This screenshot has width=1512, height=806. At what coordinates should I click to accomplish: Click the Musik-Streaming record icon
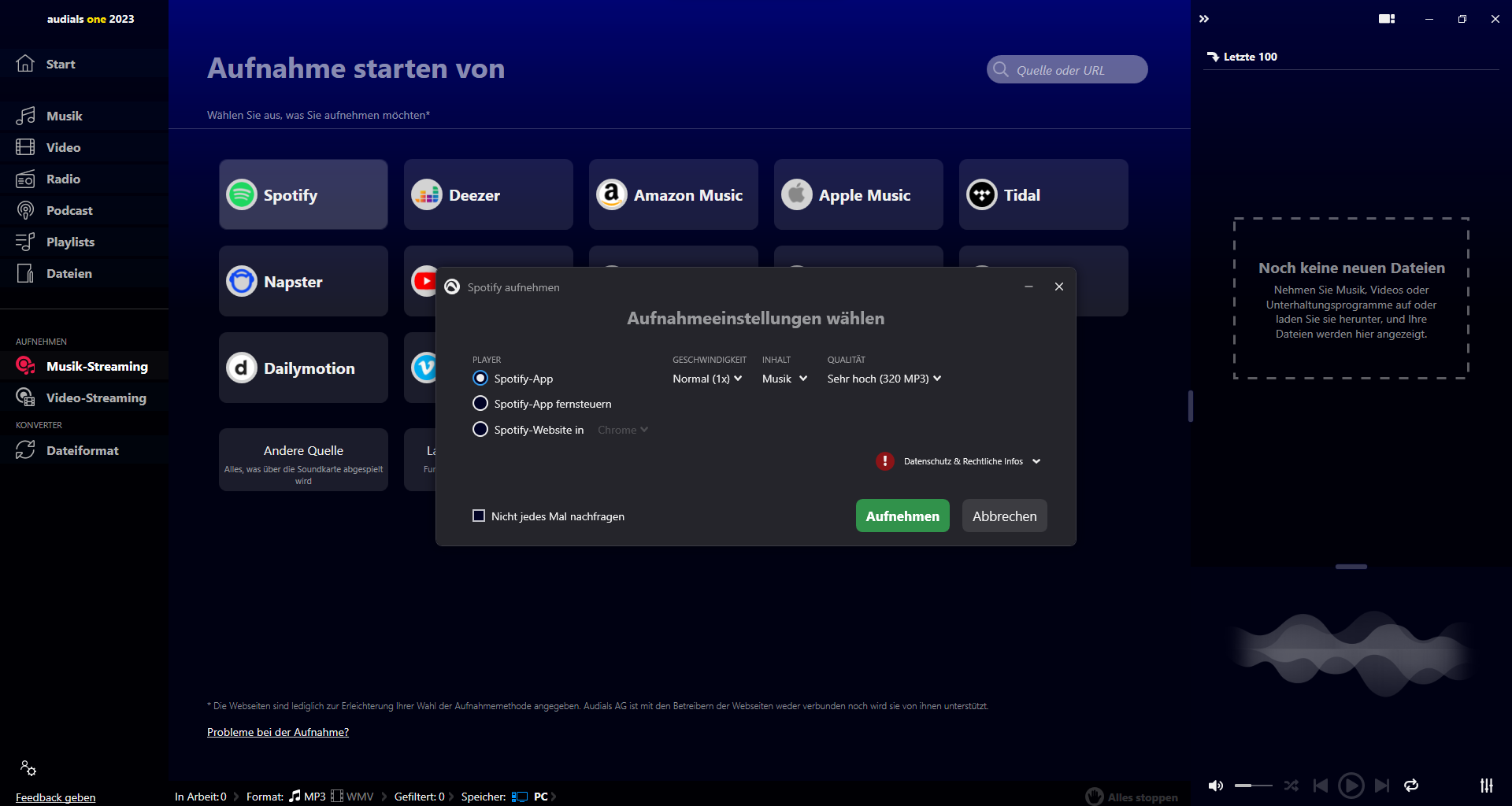[x=25, y=366]
